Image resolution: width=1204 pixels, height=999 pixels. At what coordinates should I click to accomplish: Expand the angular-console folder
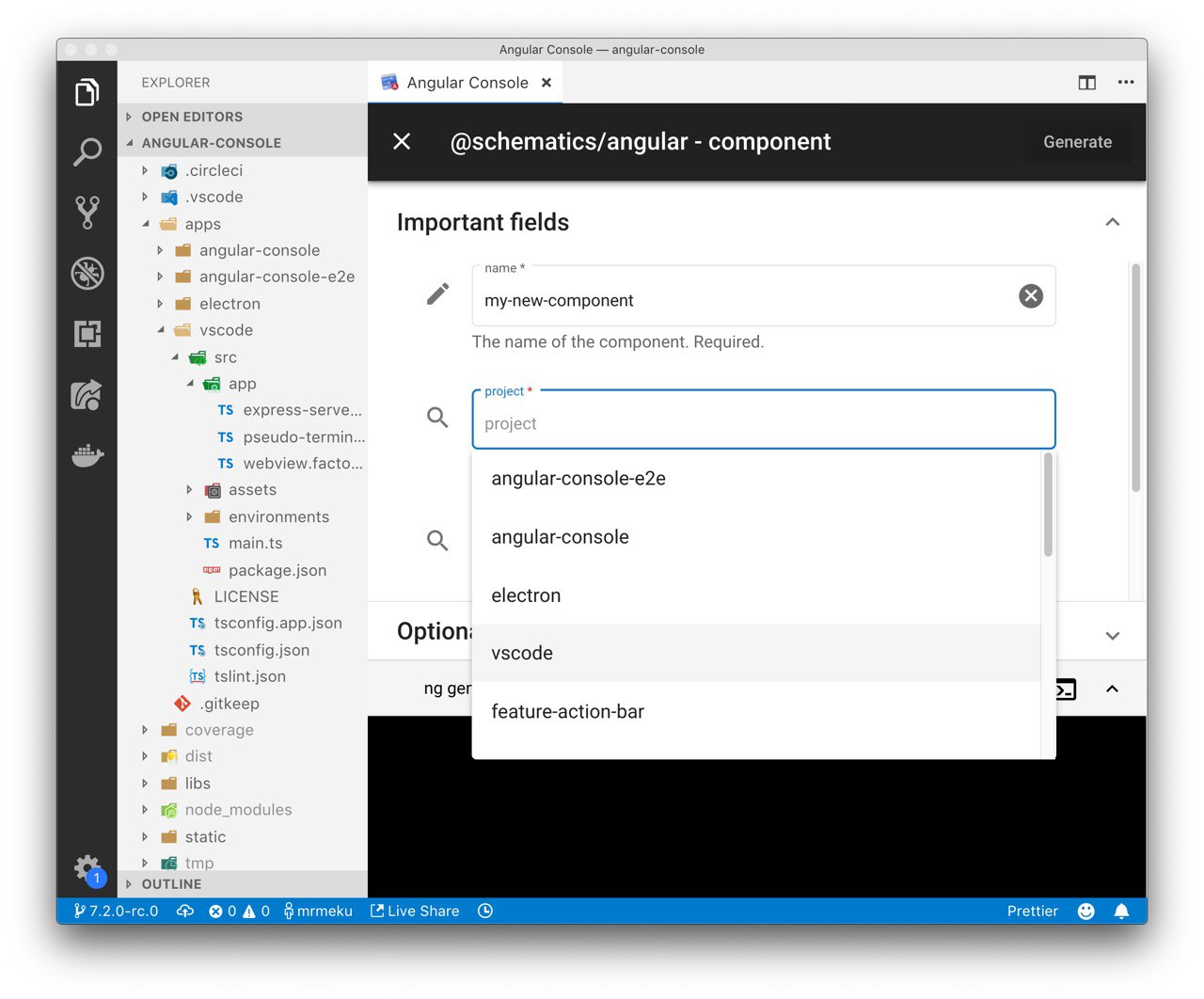(x=243, y=250)
